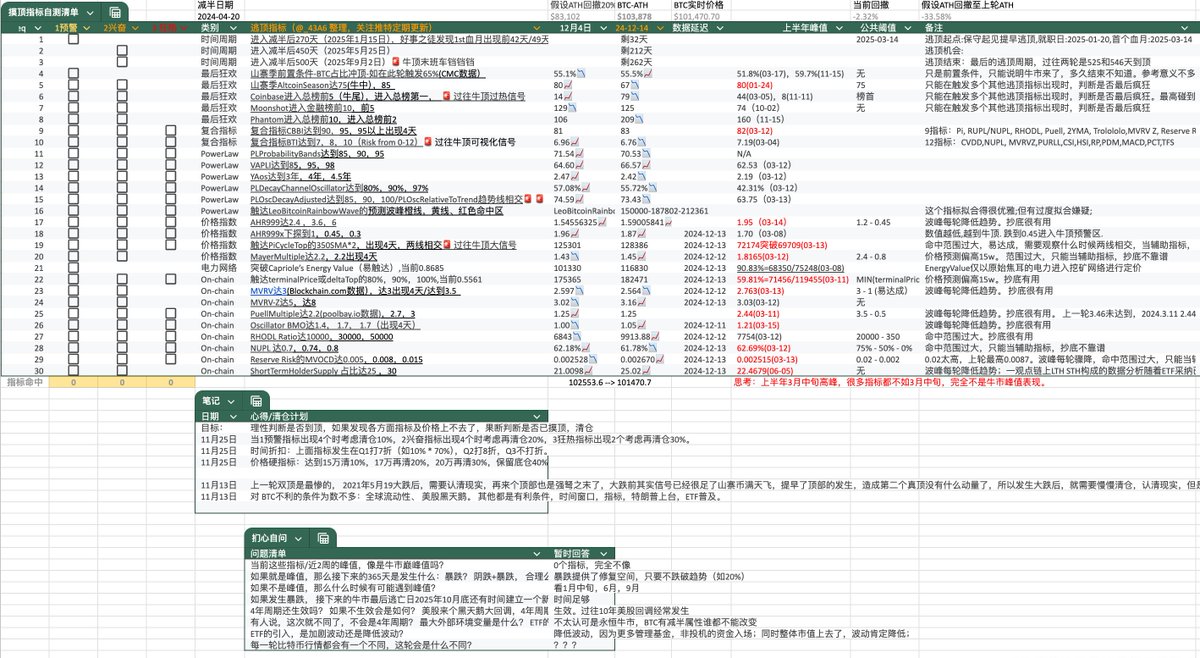The image size is (1200, 658).
Task: Expand the 初心自问 table title dropdown
Action: coord(298,538)
